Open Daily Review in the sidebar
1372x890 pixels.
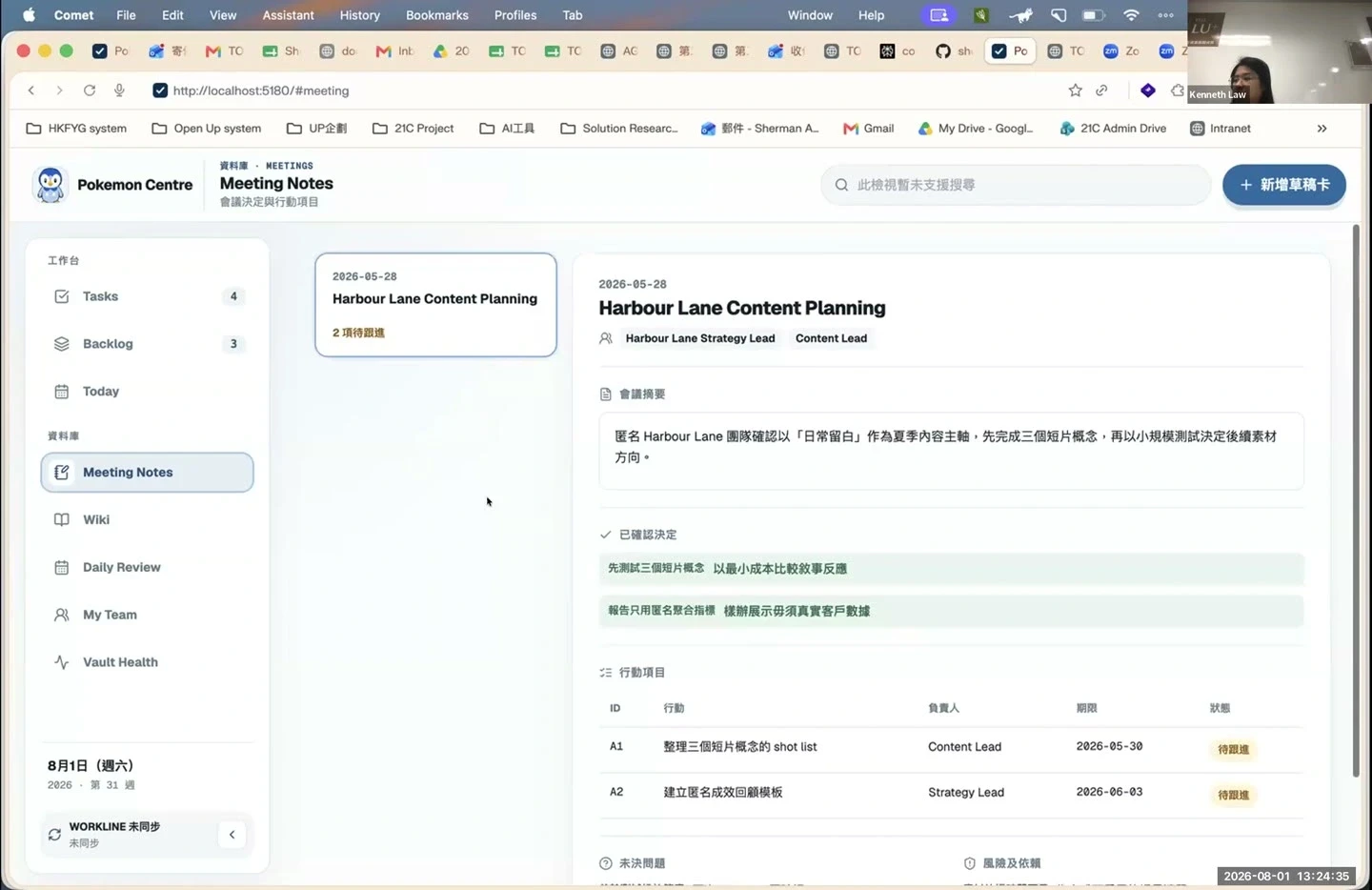tap(148, 568)
